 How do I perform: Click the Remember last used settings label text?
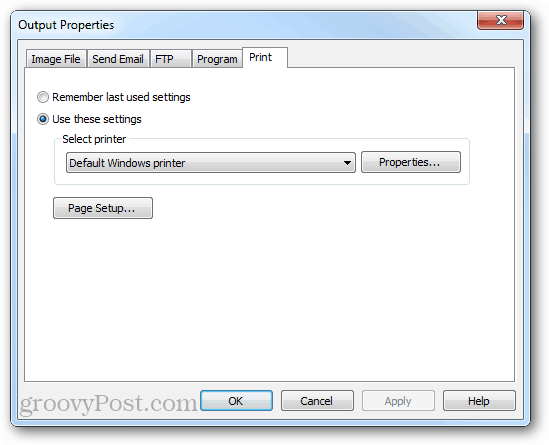coord(121,97)
